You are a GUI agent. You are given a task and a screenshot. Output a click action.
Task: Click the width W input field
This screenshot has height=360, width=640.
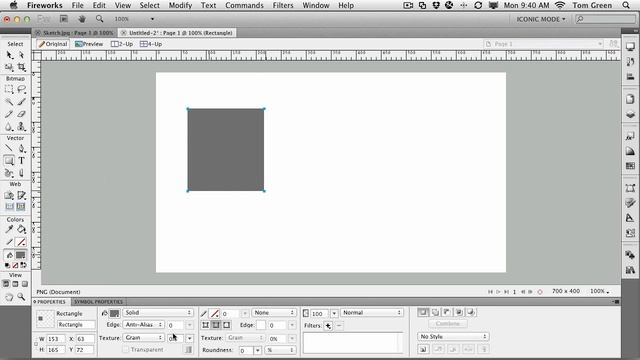tap(56, 339)
